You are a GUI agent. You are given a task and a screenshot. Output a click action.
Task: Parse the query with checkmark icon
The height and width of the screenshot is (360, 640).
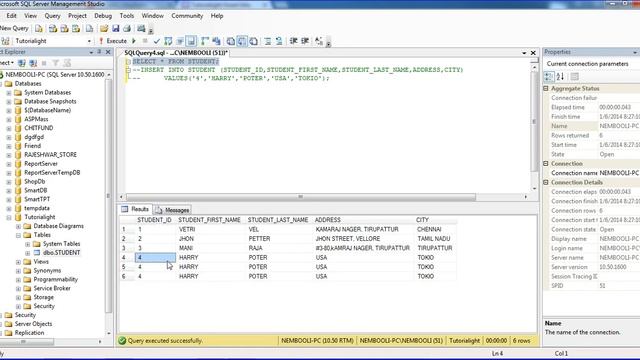pyautogui.click(x=156, y=41)
